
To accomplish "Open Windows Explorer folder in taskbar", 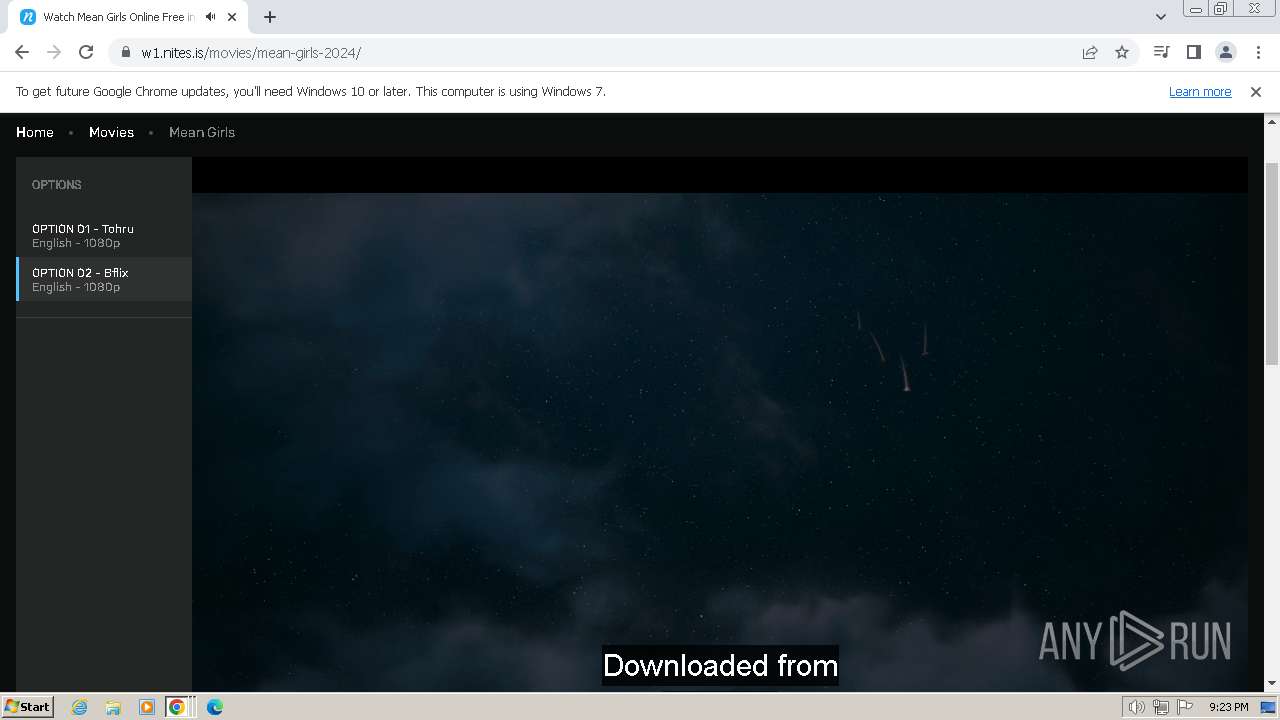I will click(113, 707).
